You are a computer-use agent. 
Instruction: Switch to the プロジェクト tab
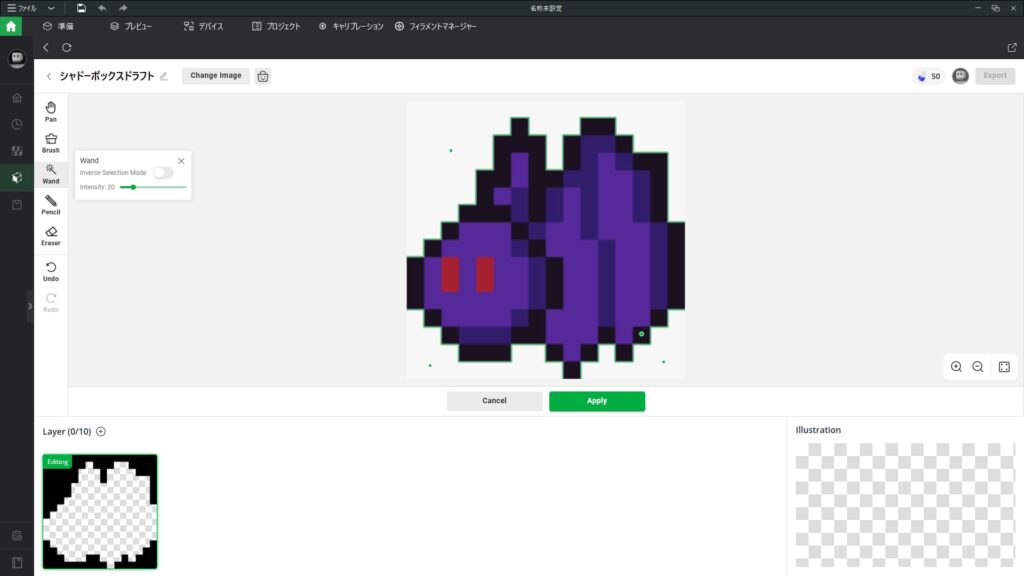[276, 27]
